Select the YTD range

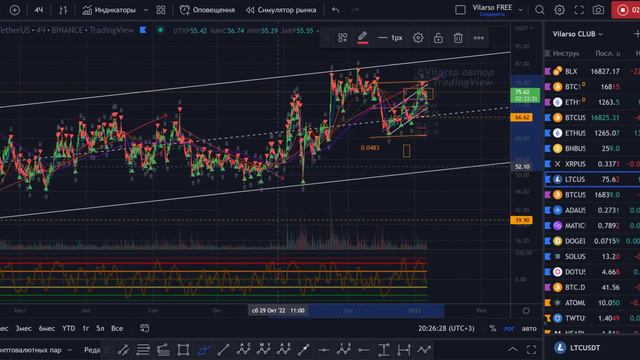click(x=69, y=328)
